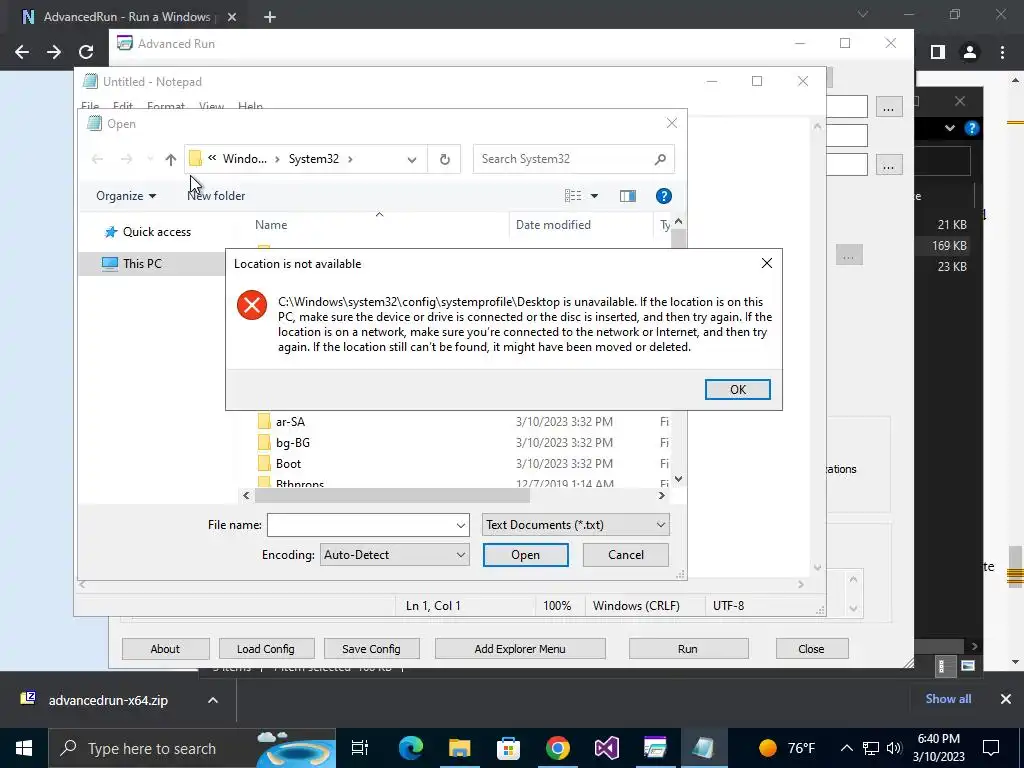1024x768 pixels.
Task: Click Close button in Advanced Run
Action: pos(811,649)
